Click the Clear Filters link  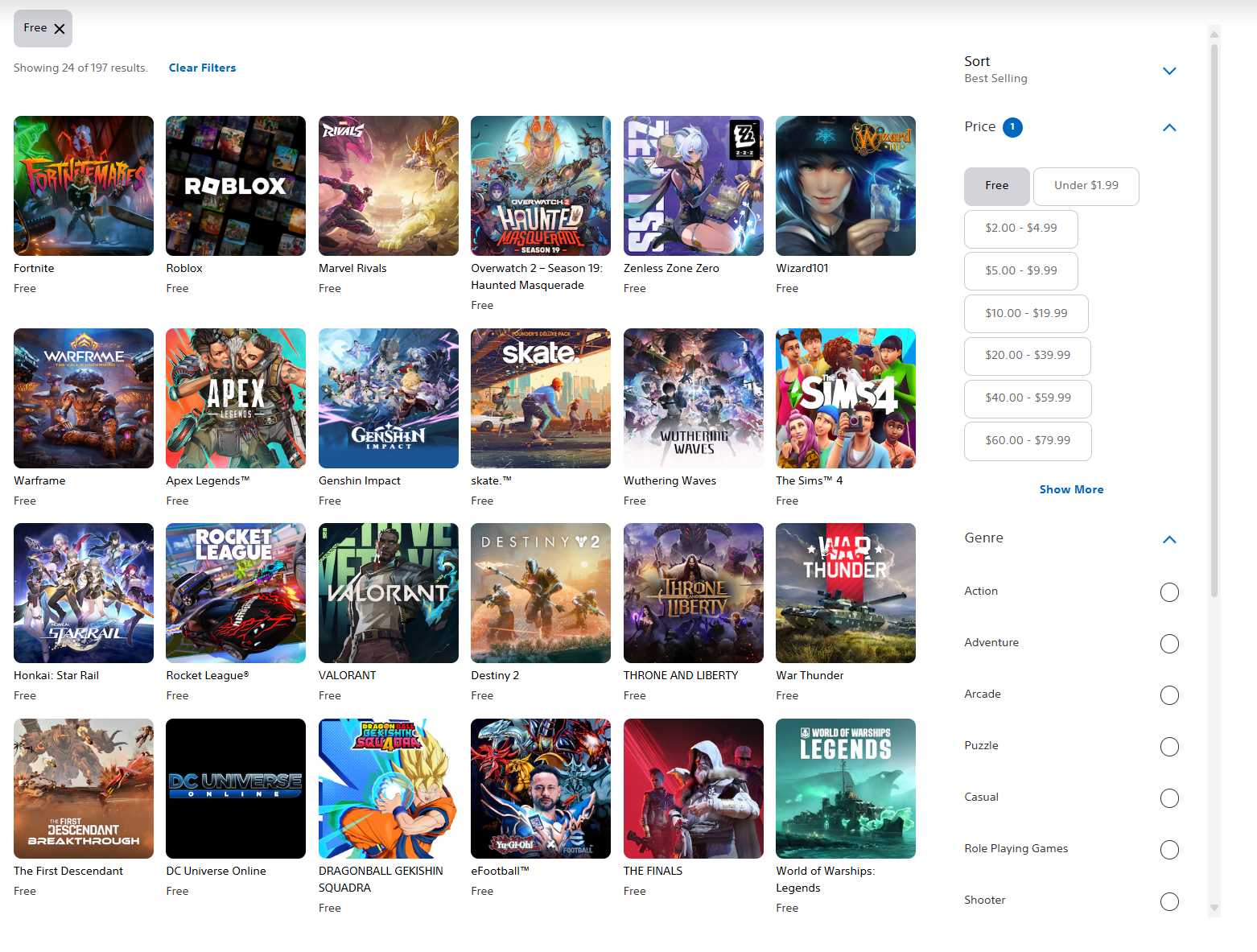[x=202, y=68]
